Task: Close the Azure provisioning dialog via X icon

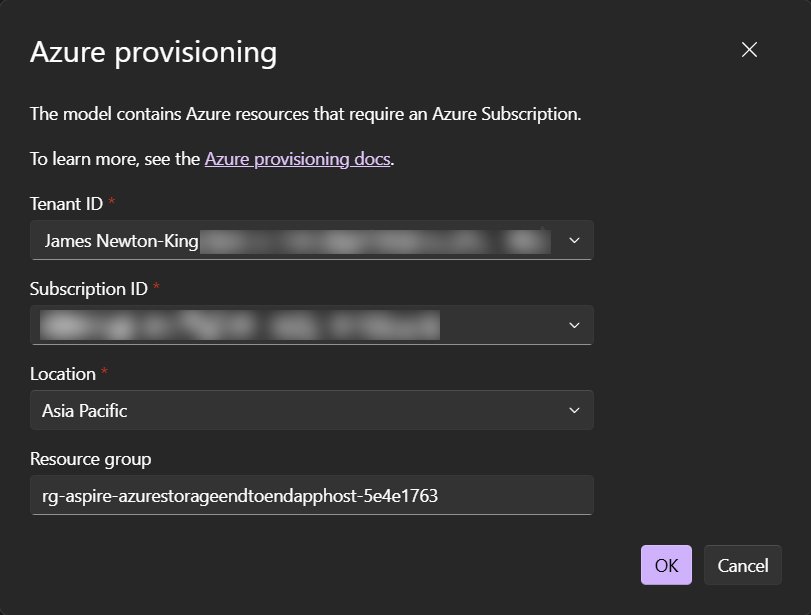Action: click(749, 49)
